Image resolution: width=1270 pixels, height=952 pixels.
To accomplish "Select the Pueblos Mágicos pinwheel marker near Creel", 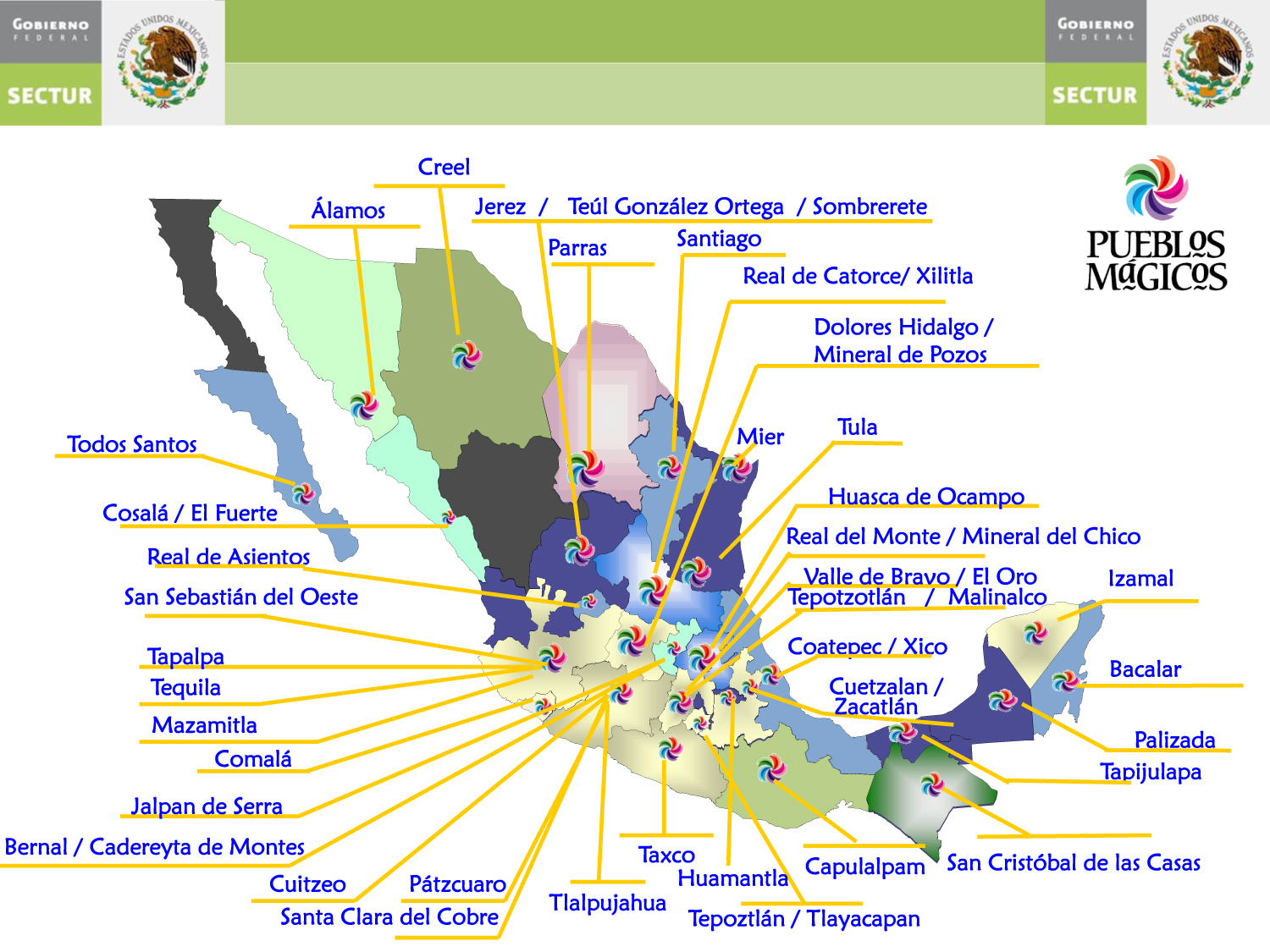I will coord(467,355).
